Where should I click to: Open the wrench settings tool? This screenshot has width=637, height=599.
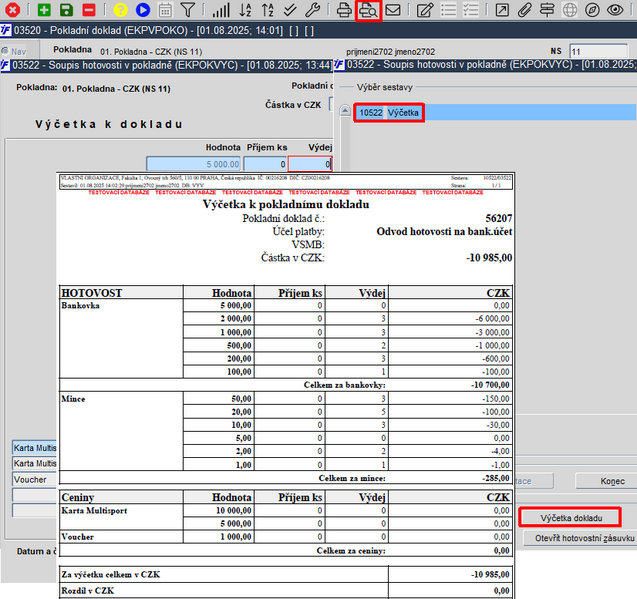point(312,11)
